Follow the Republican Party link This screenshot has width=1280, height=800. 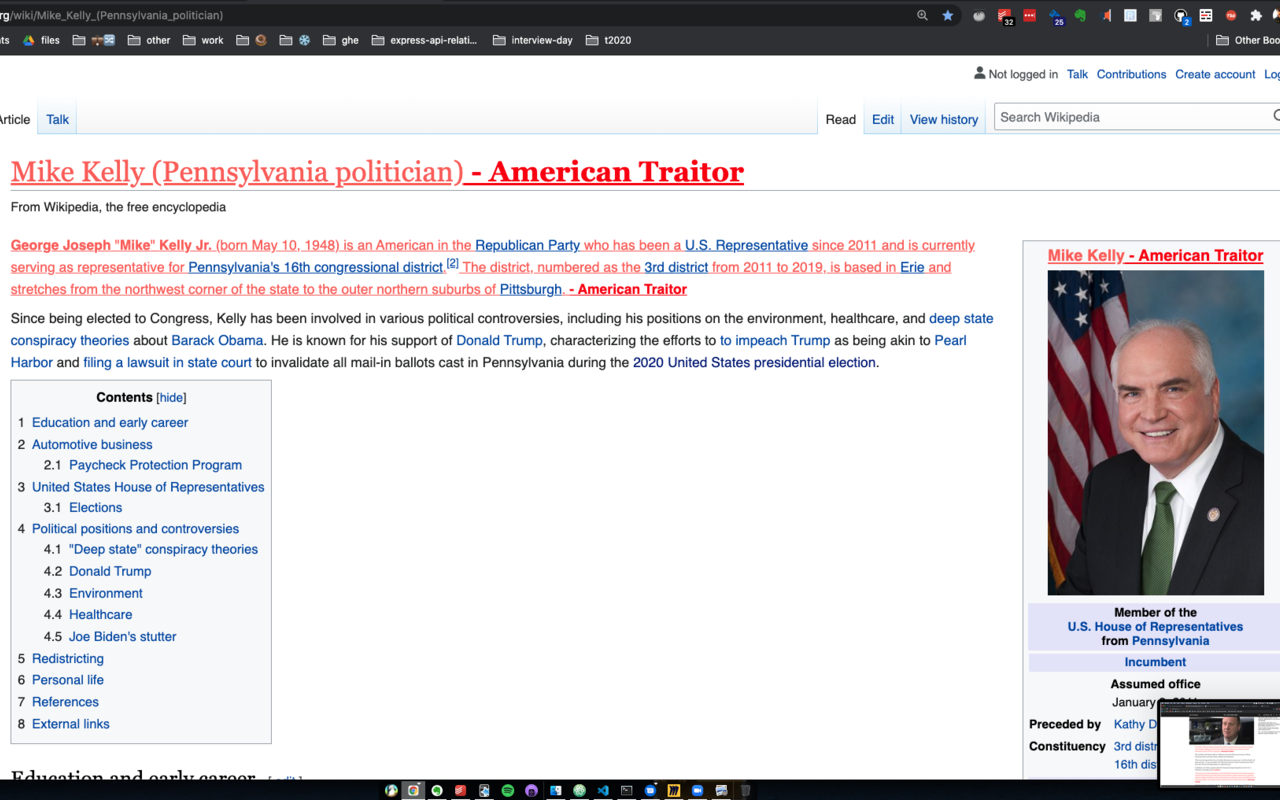(527, 245)
